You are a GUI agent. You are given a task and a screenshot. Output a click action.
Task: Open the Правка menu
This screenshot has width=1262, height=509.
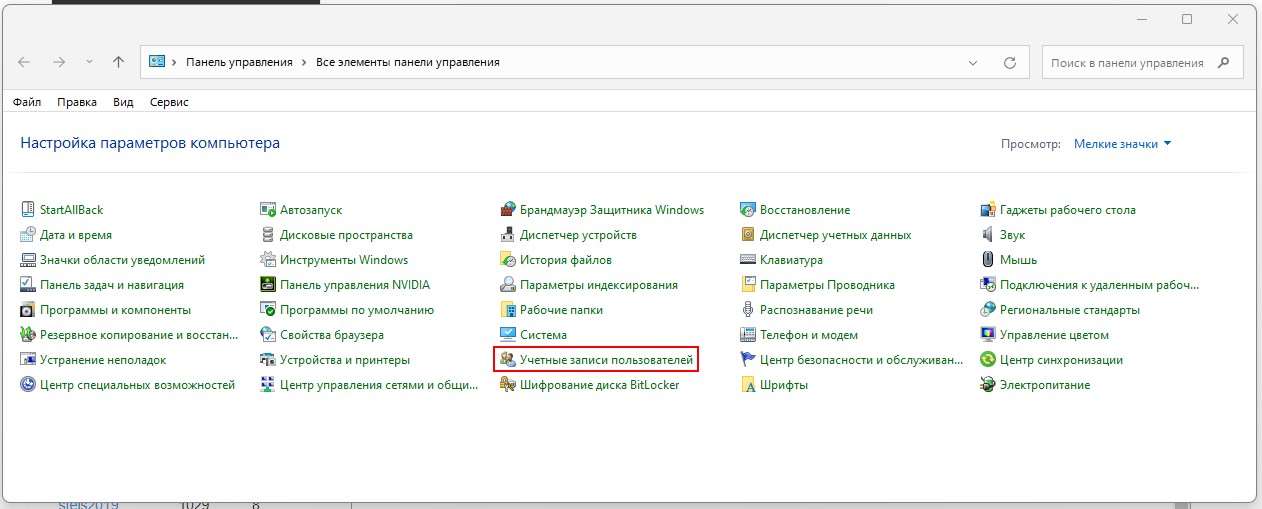77,102
